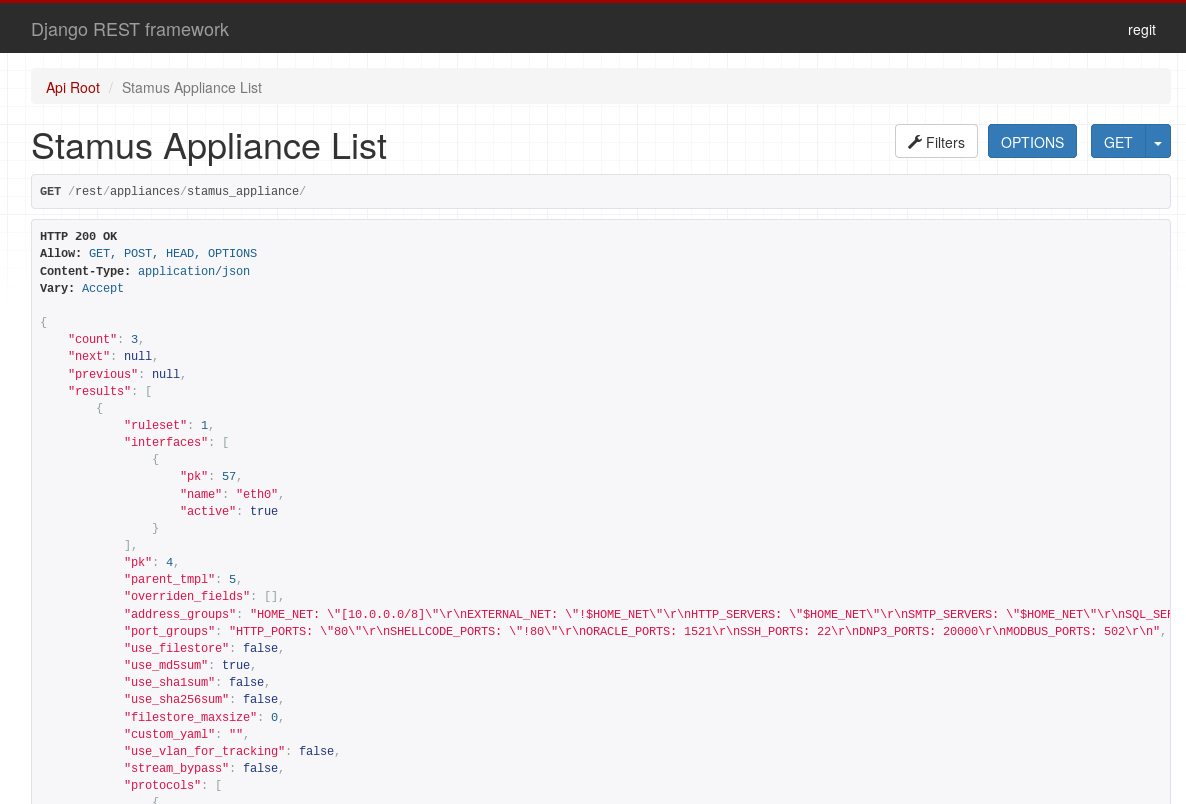This screenshot has height=804, width=1186.
Task: Click the "use_filestore": false line
Action: click(x=204, y=648)
